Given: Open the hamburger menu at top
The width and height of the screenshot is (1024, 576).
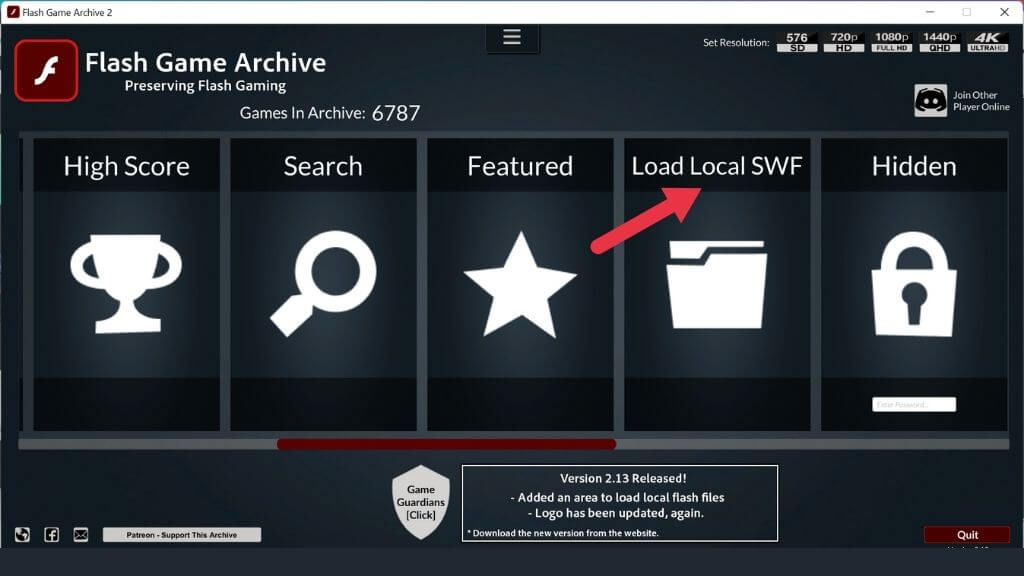Looking at the screenshot, I should [x=512, y=37].
